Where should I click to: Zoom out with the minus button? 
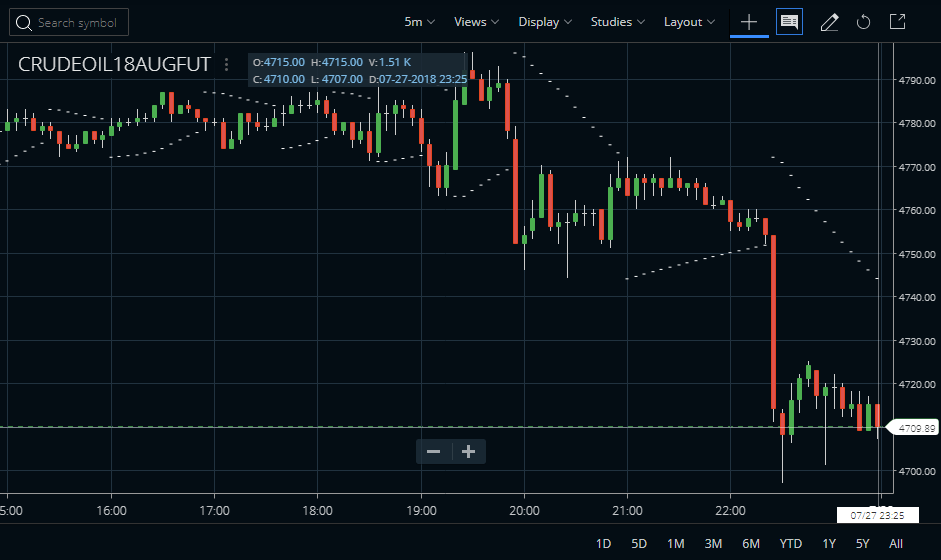tap(433, 451)
